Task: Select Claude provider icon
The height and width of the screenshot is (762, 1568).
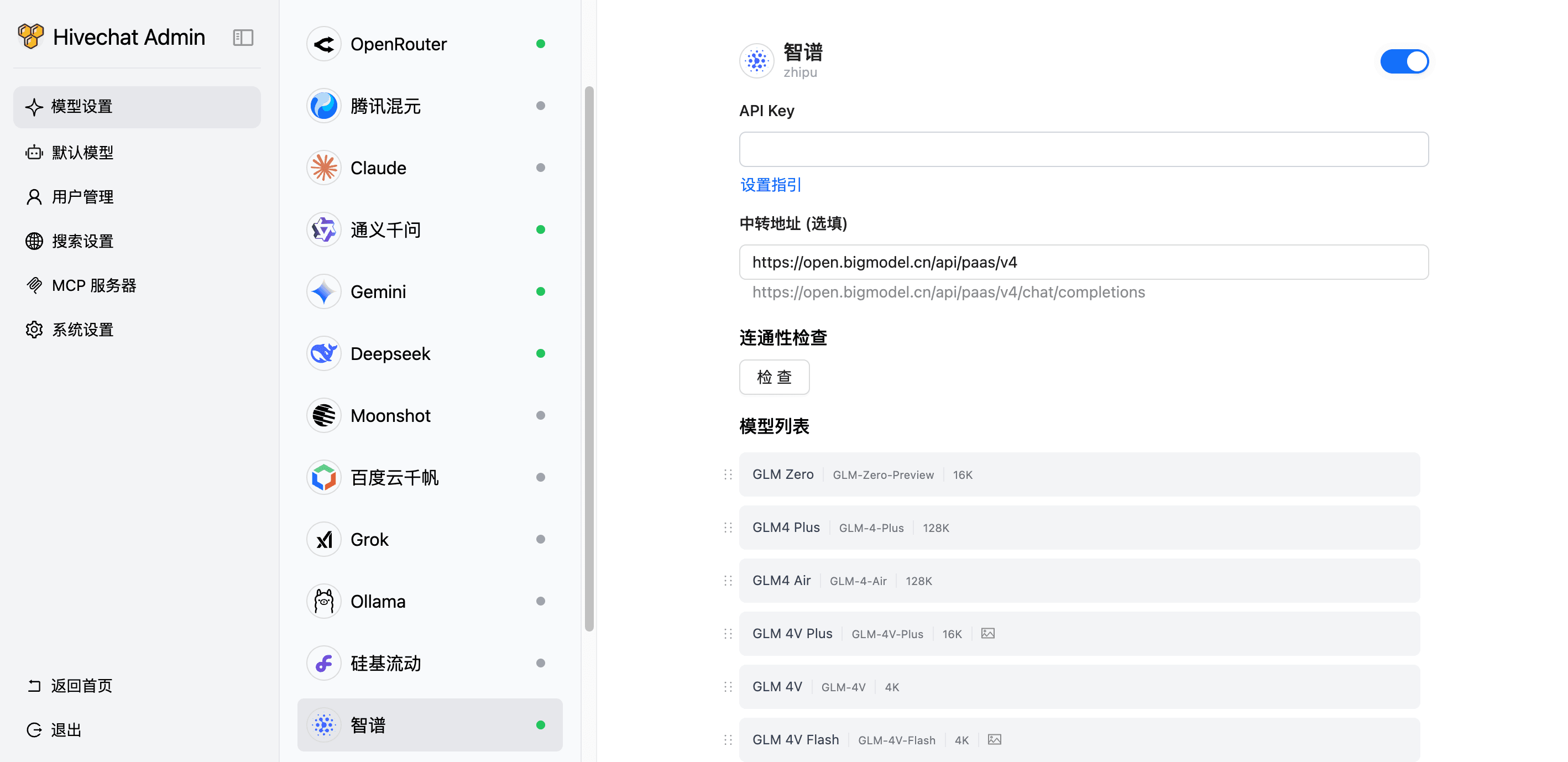Action: coord(324,168)
